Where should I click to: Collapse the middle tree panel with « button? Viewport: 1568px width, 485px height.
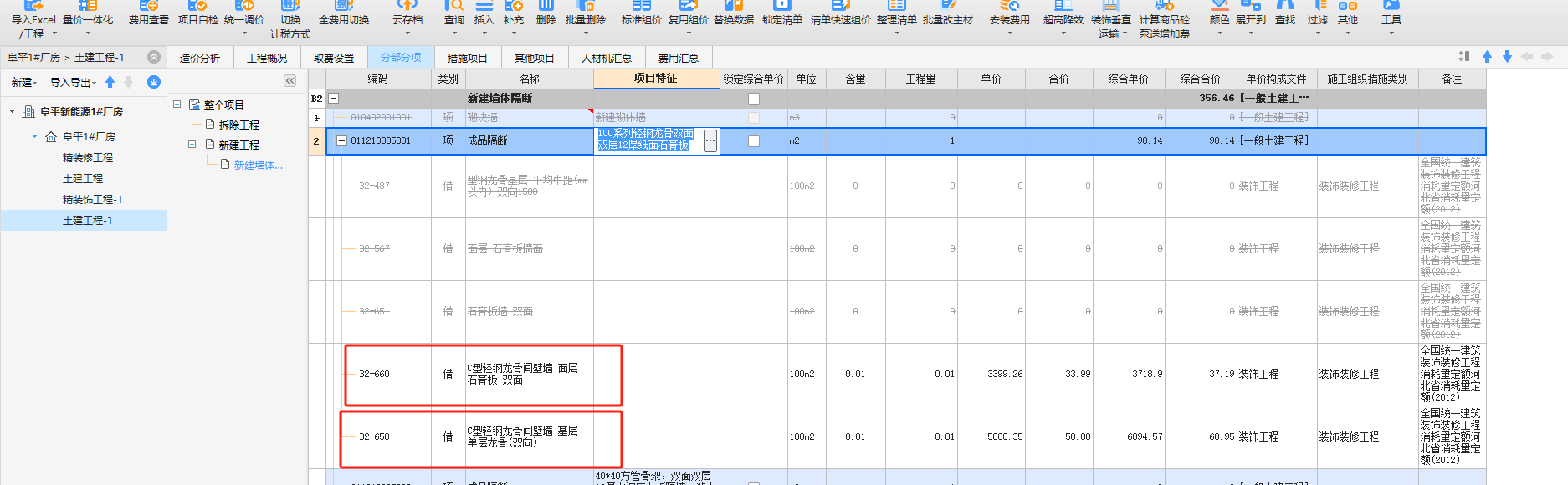290,81
